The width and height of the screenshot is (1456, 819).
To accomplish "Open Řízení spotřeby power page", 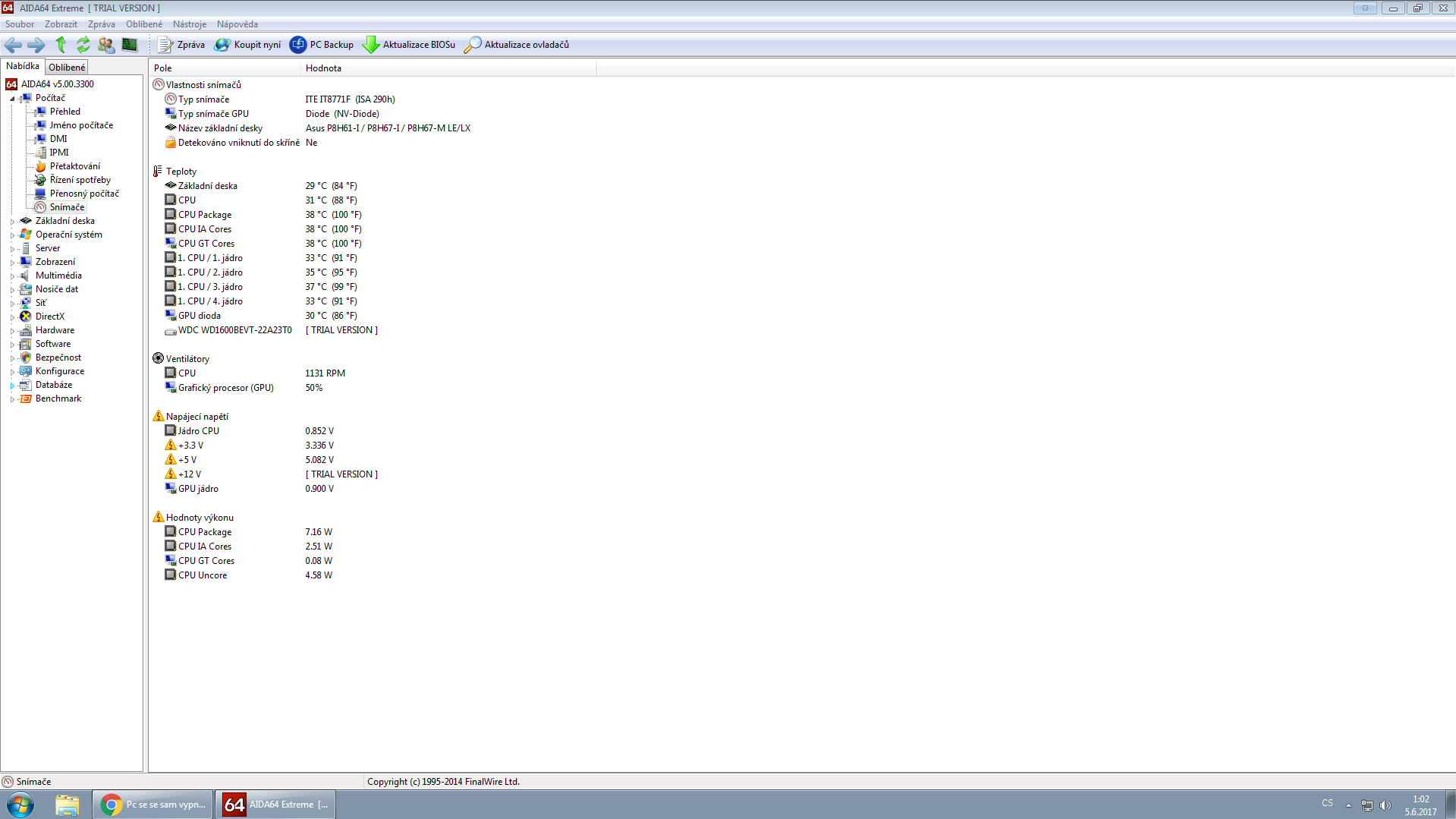I will (73, 180).
